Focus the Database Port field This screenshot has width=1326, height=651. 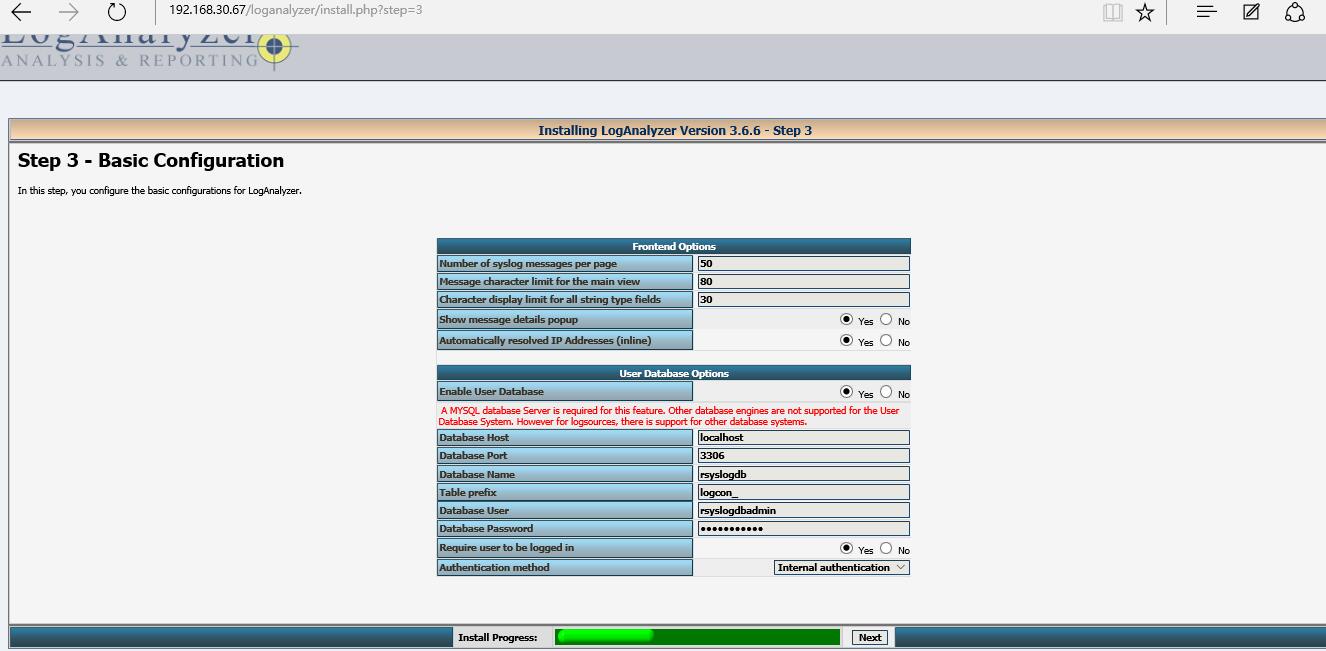click(x=804, y=455)
